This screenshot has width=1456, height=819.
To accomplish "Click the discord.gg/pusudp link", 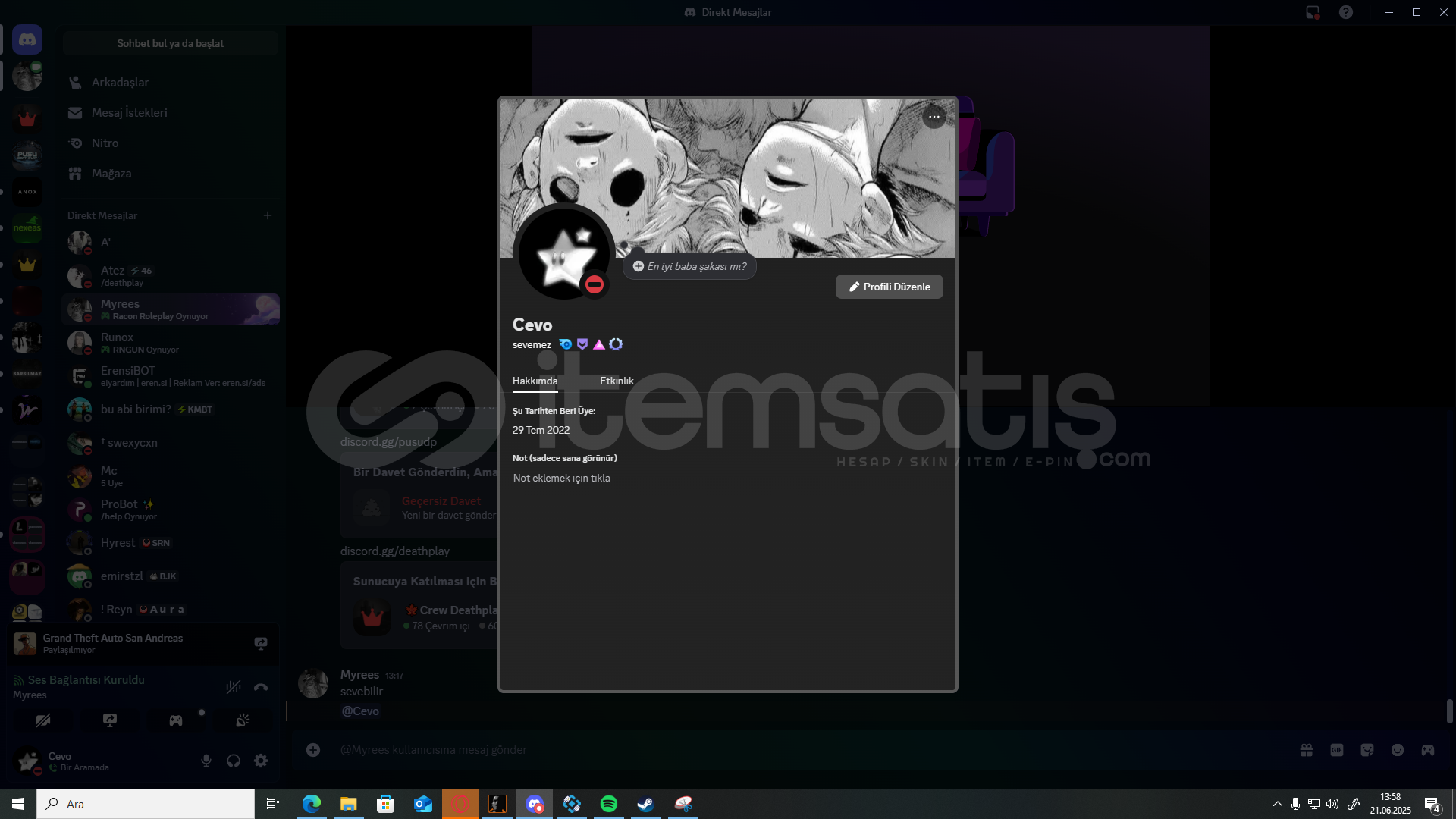I will (388, 442).
